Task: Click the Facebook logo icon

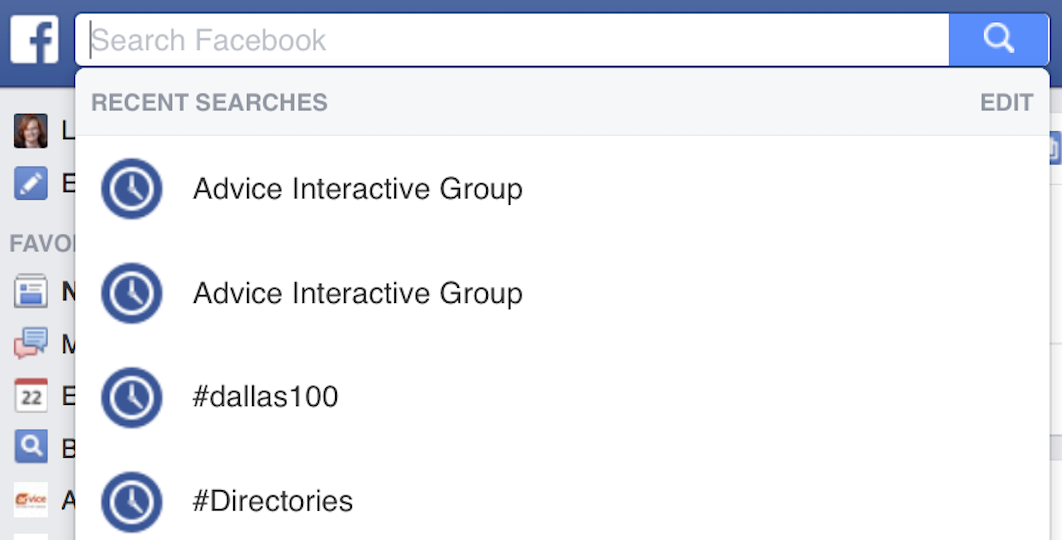Action: (34, 40)
